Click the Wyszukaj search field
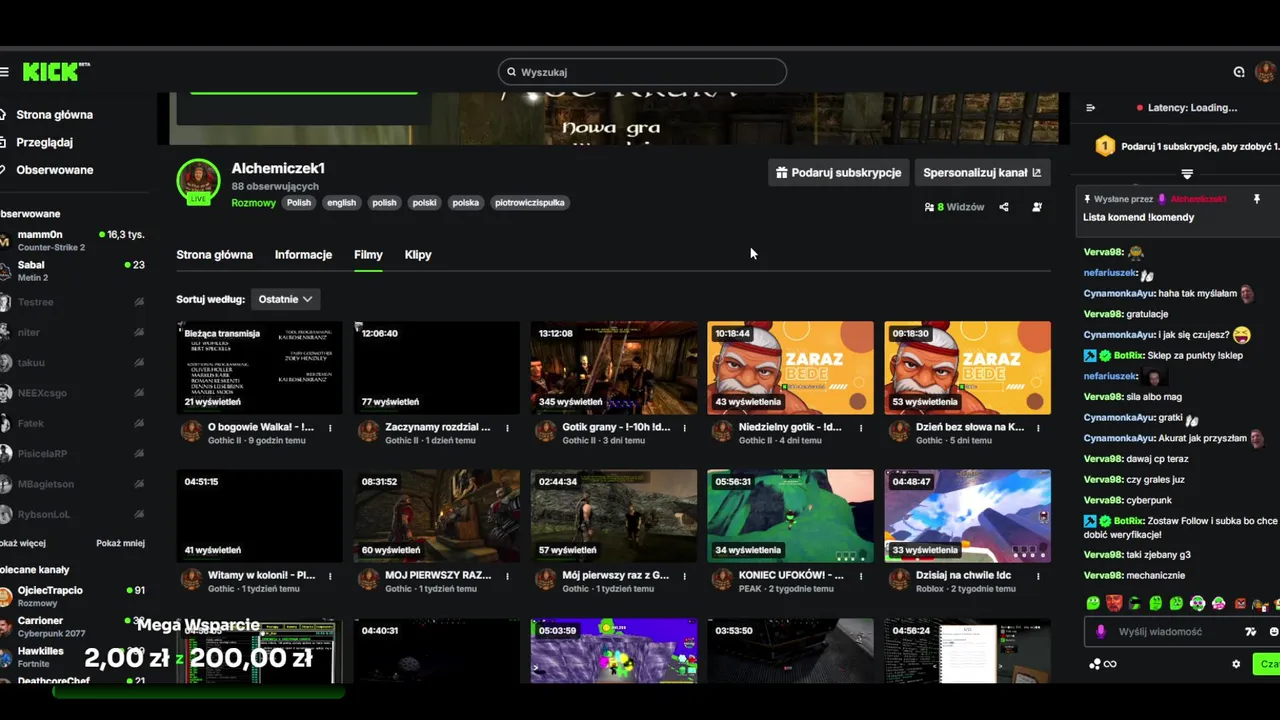 642,72
